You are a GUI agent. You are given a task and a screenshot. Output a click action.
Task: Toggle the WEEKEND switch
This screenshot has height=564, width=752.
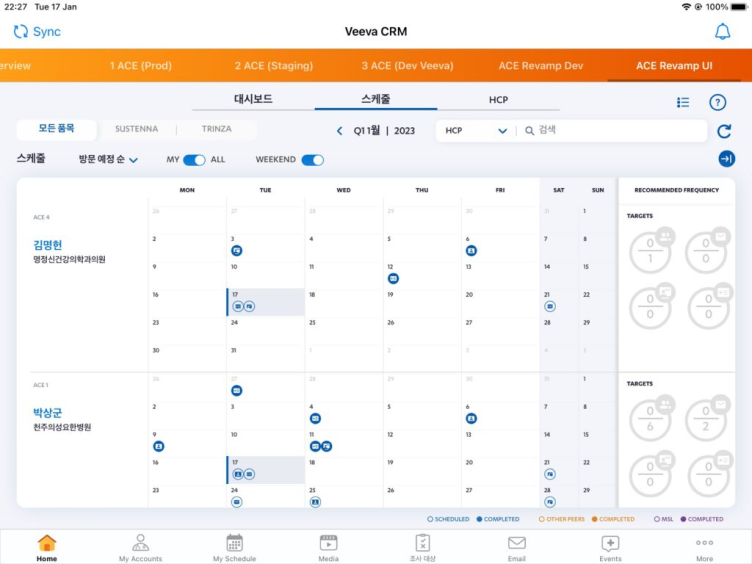tap(312, 160)
